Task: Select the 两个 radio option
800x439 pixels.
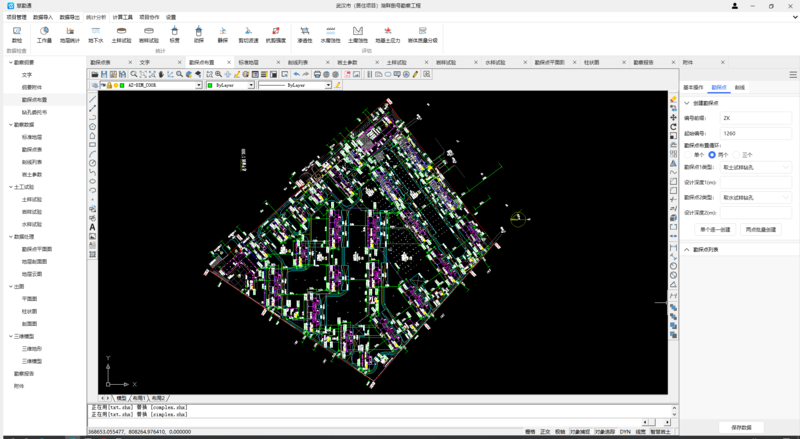Action: [712, 155]
